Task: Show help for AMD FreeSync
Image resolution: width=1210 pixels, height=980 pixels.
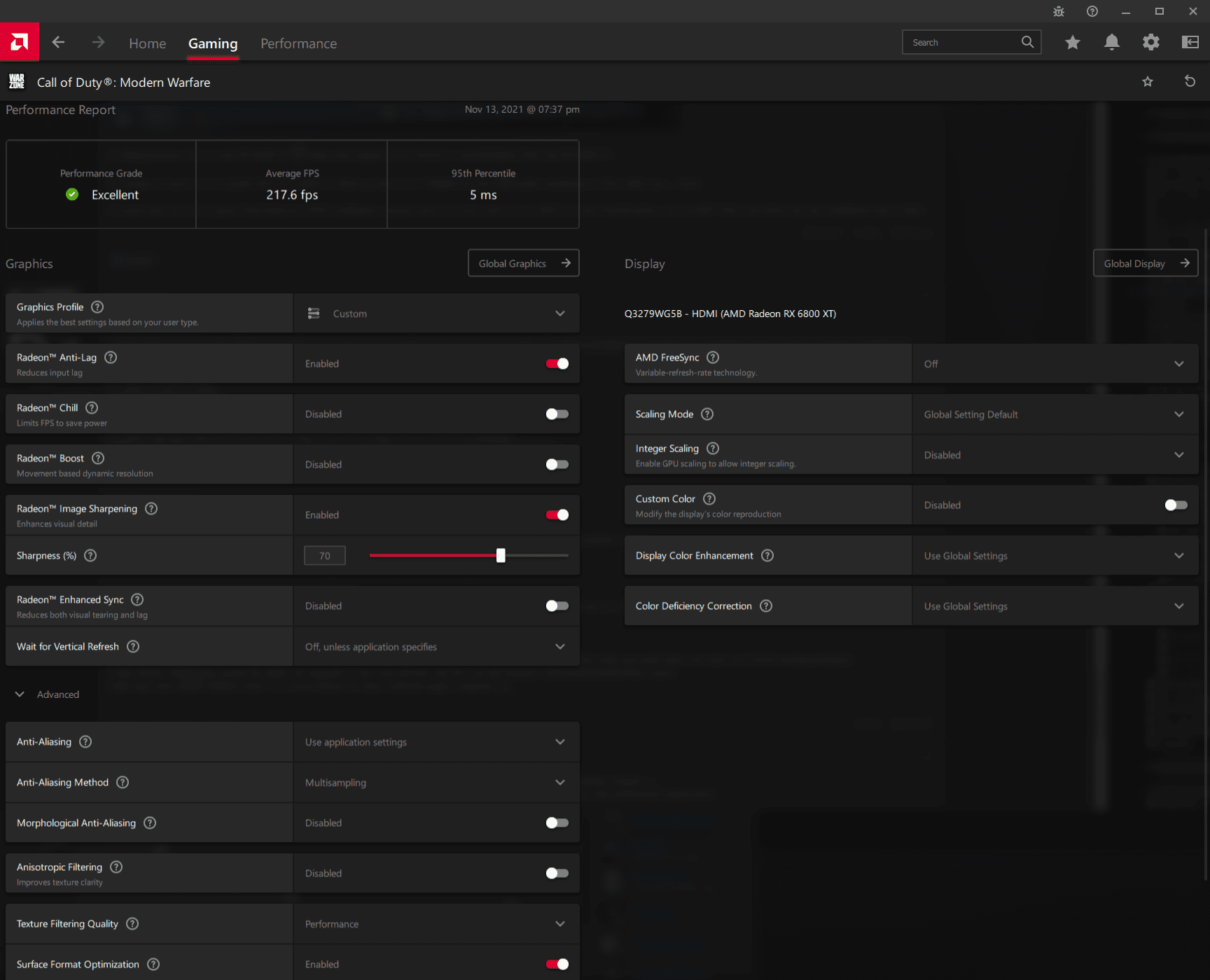Action: tap(713, 357)
